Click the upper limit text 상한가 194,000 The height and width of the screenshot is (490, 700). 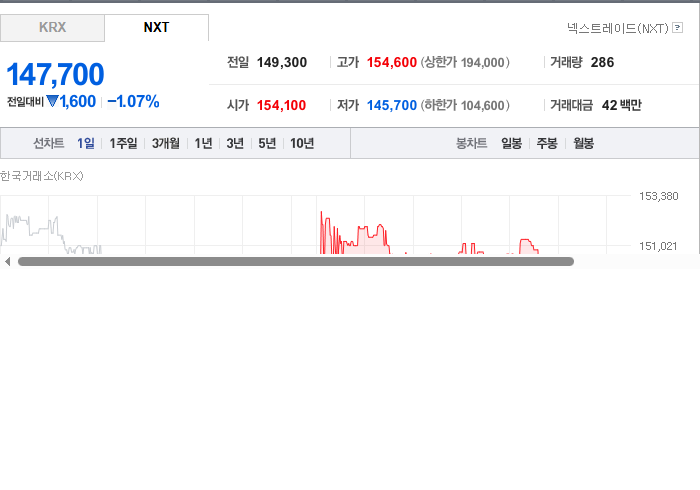pyautogui.click(x=465, y=62)
